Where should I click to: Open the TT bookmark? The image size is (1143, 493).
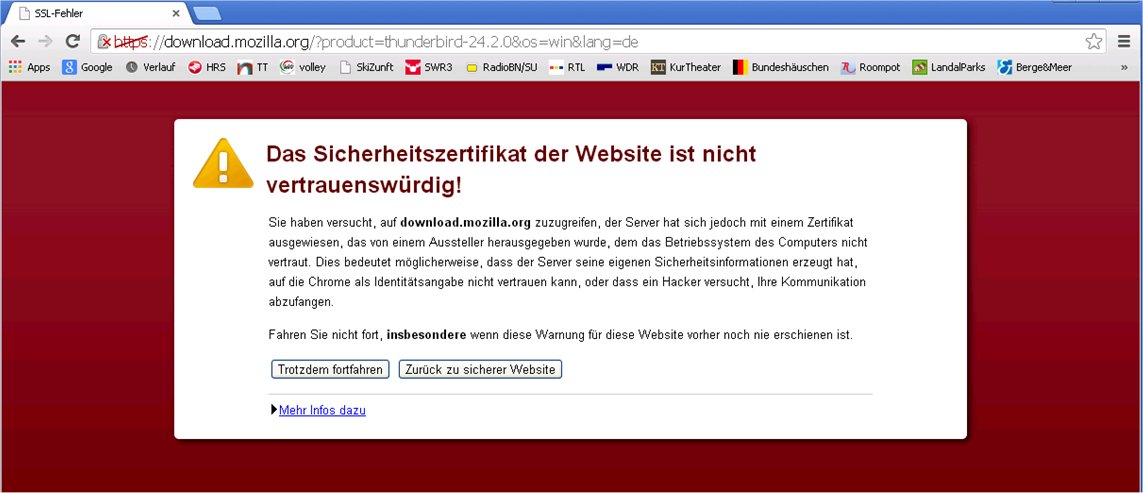click(x=253, y=67)
